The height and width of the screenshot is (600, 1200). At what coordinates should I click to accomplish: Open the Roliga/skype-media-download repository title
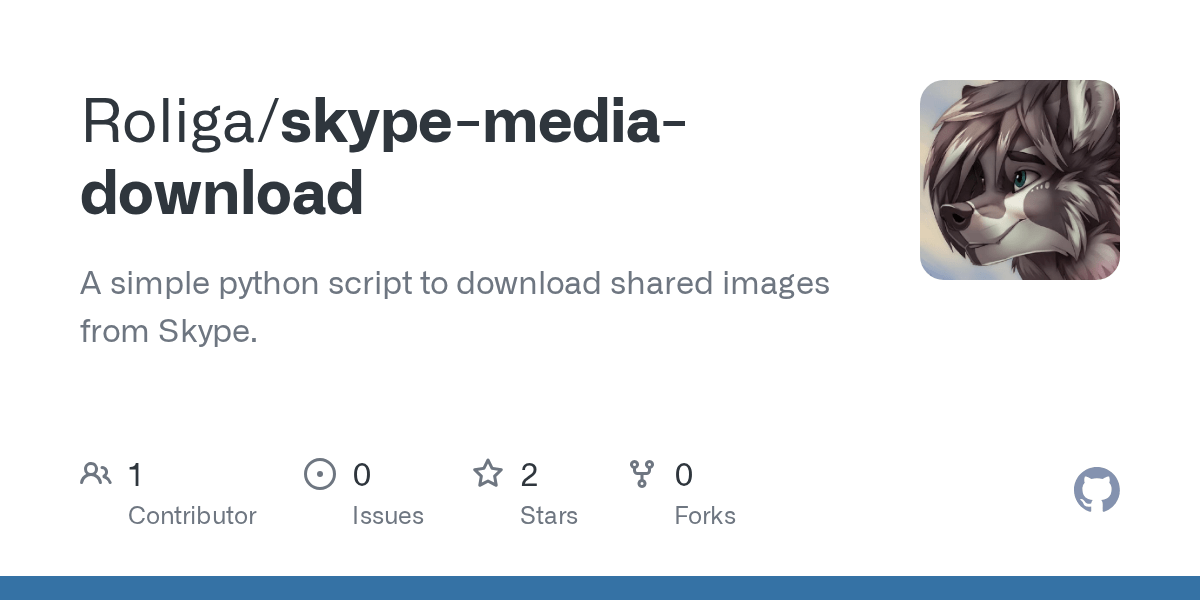pyautogui.click(x=383, y=157)
